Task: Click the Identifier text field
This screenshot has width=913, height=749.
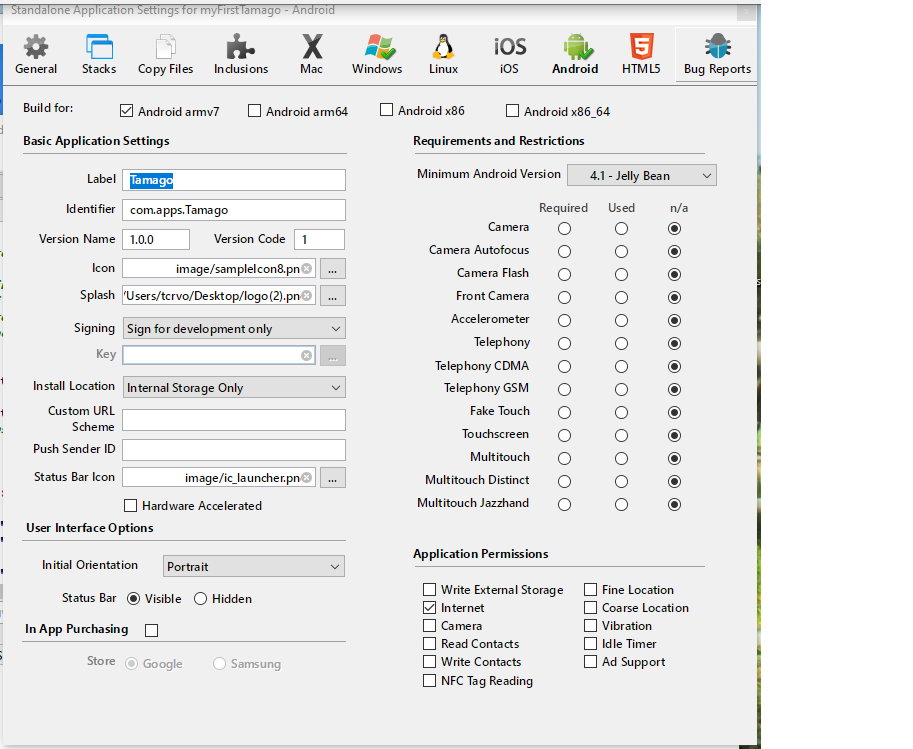Action: click(x=234, y=210)
